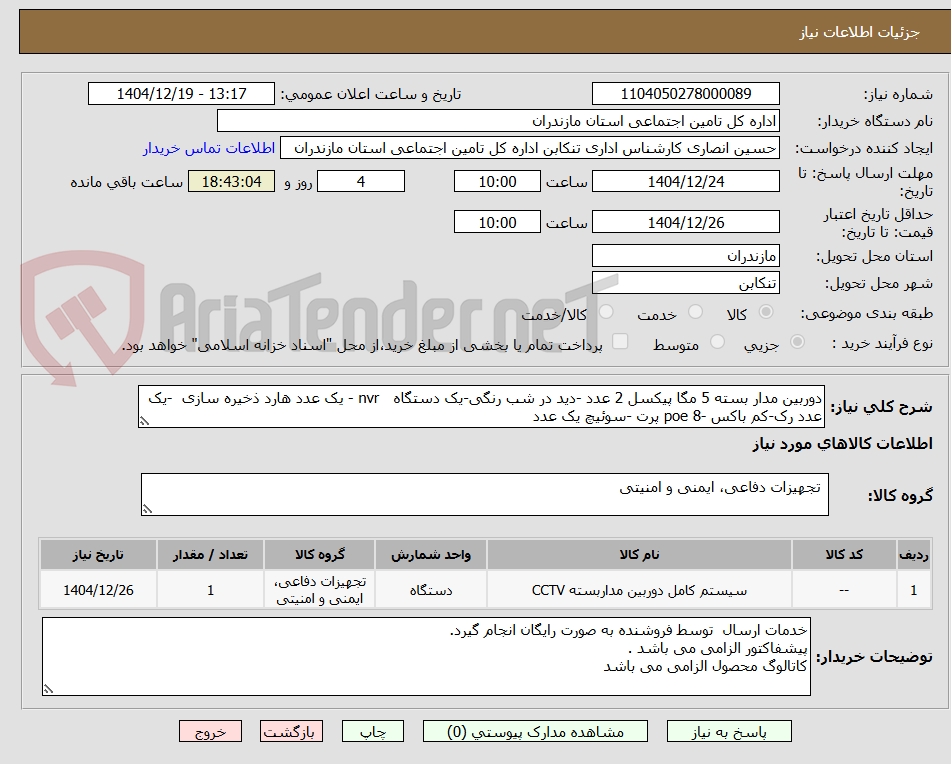
Task: Click the request creator name field
Action: click(529, 149)
